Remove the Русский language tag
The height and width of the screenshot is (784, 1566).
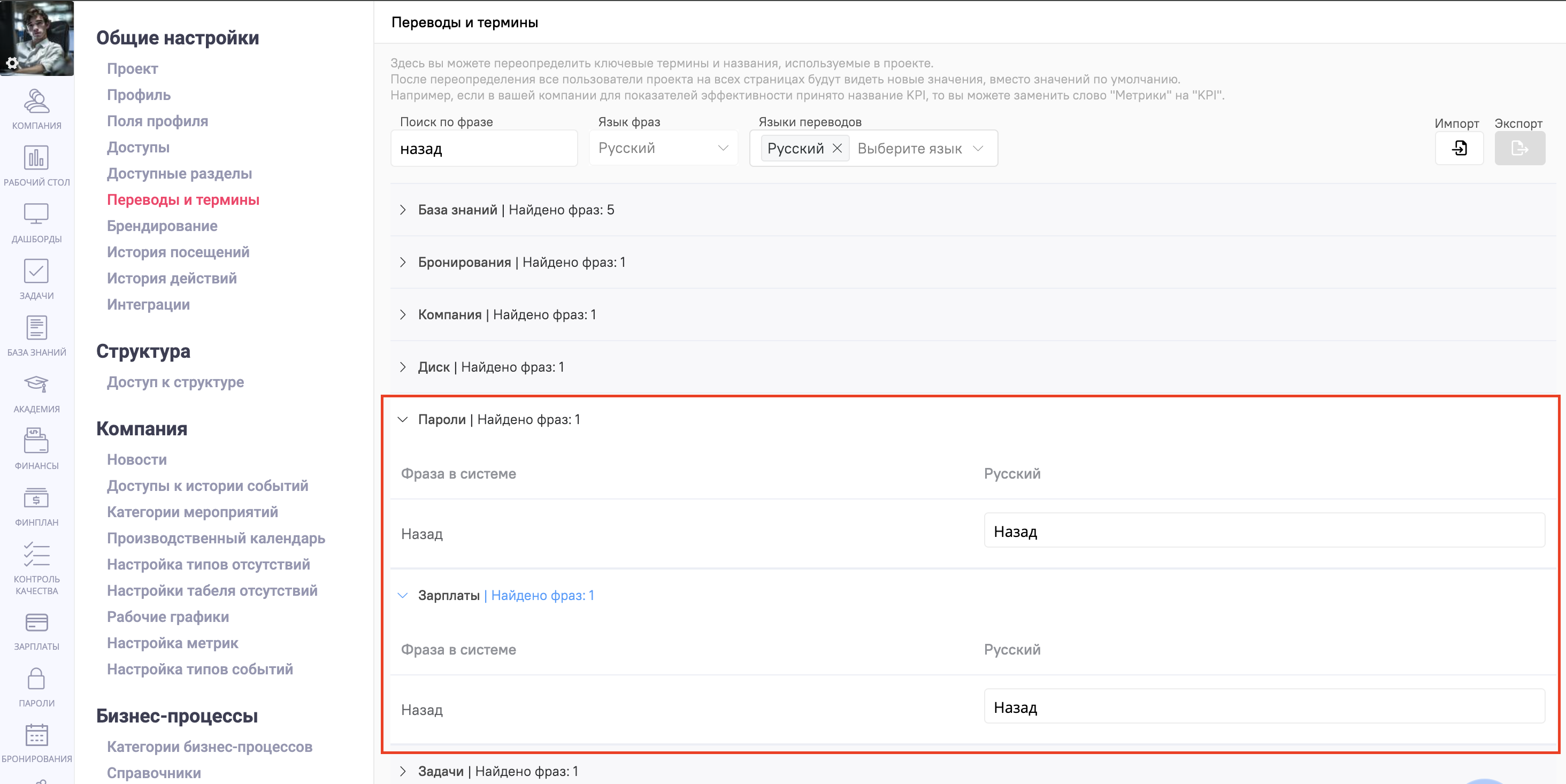[x=837, y=148]
